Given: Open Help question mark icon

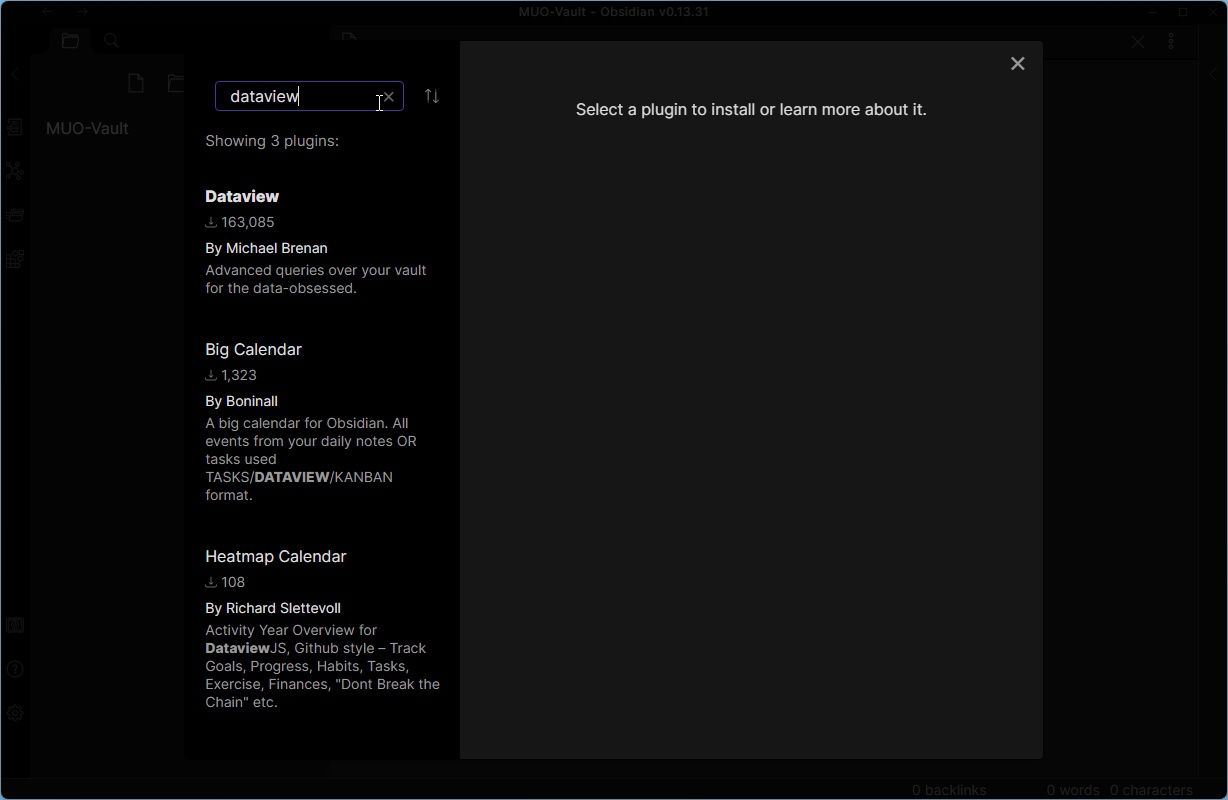Looking at the screenshot, I should pos(14,669).
